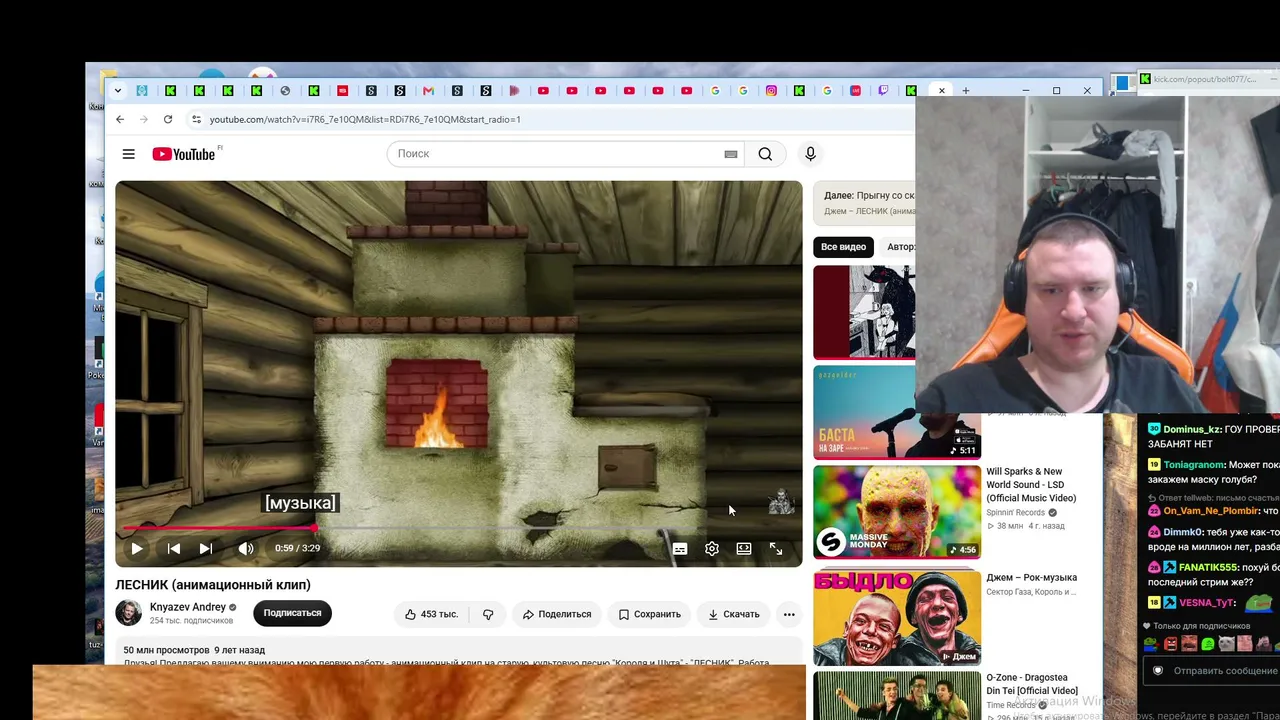Switch to the Twitch tab
Viewport: 1280px width, 720px height.
[883, 91]
